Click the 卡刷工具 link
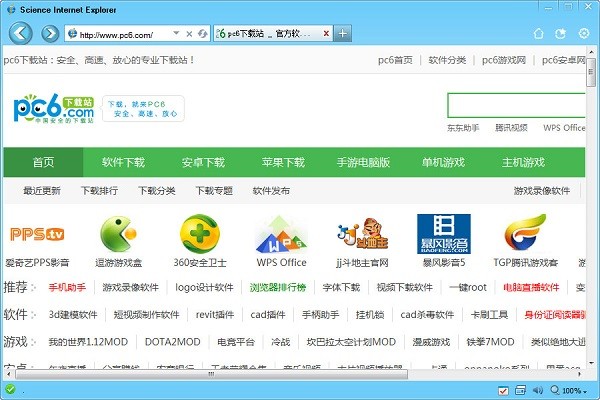Screen dimensions: 600x400 489,315
